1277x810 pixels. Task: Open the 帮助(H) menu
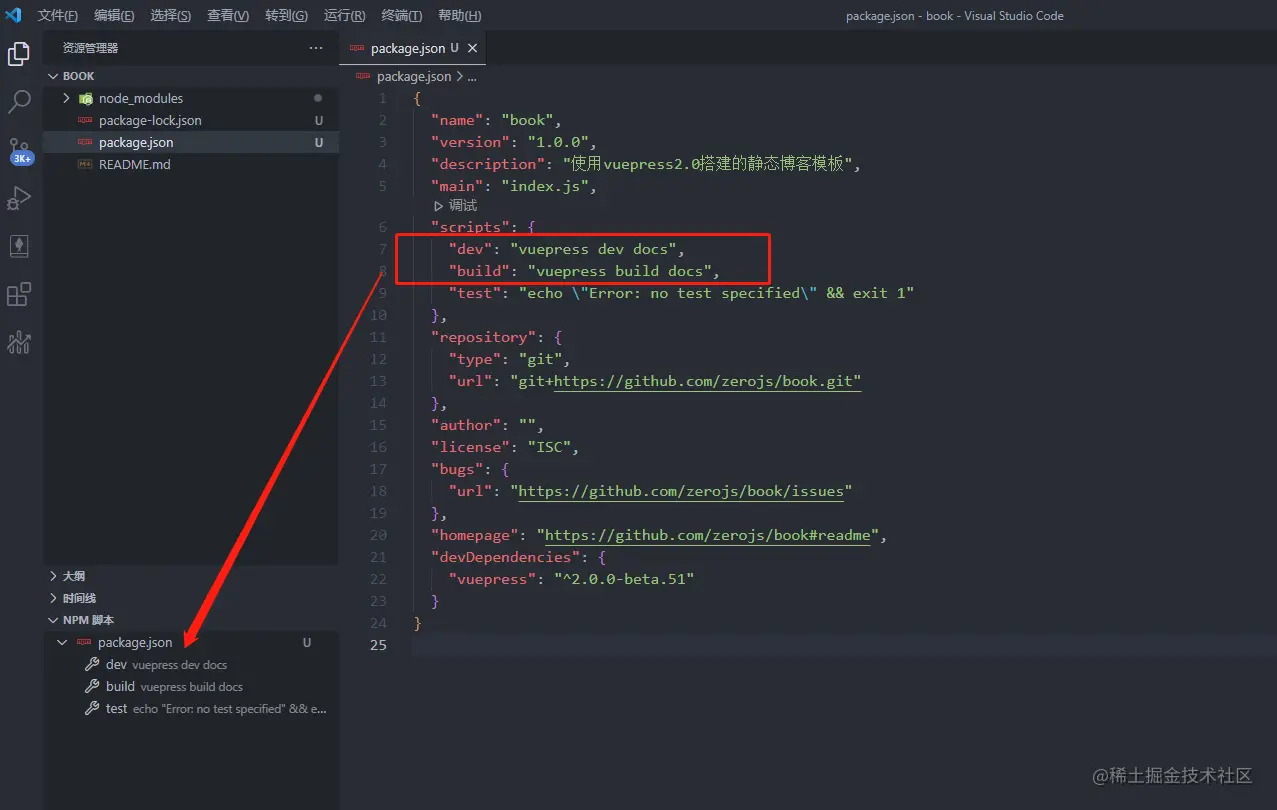point(459,16)
